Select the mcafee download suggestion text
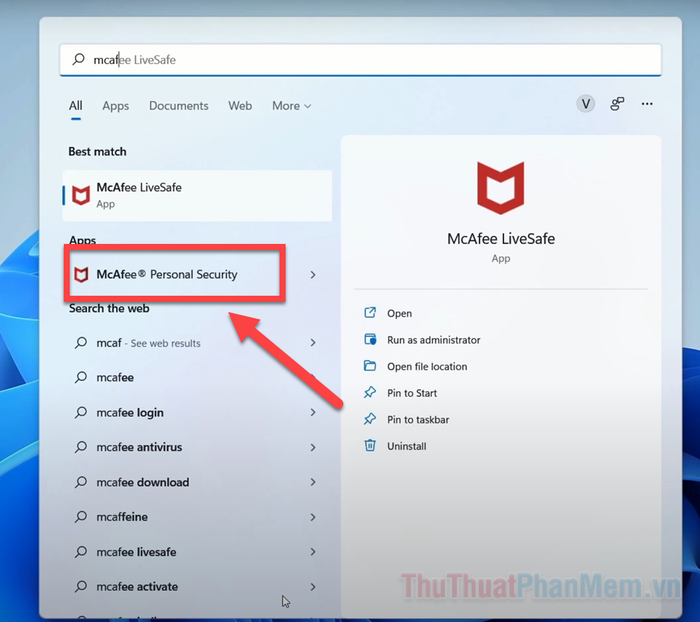The width and height of the screenshot is (700, 622). click(x=142, y=482)
